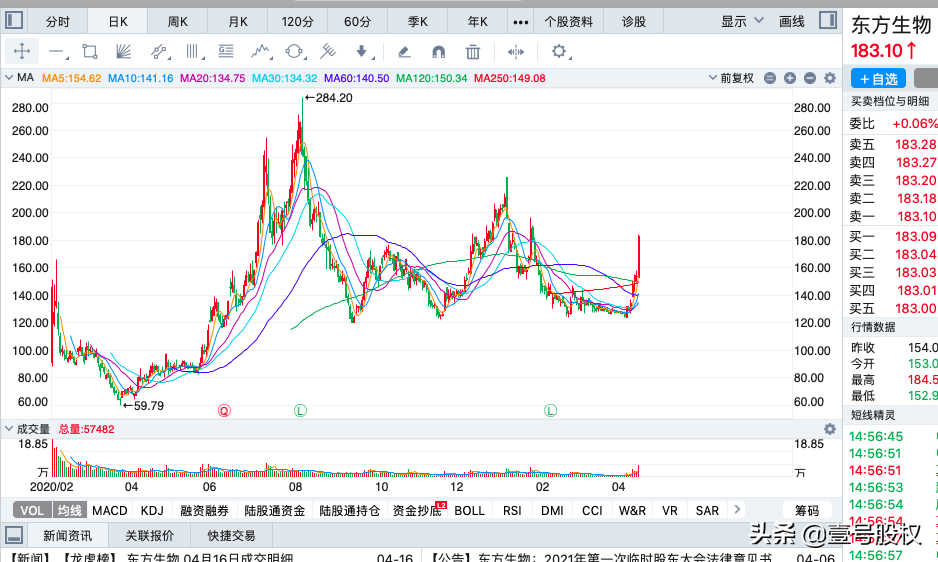The image size is (938, 562).
Task: Switch to 120分 tab
Action: tap(297, 22)
